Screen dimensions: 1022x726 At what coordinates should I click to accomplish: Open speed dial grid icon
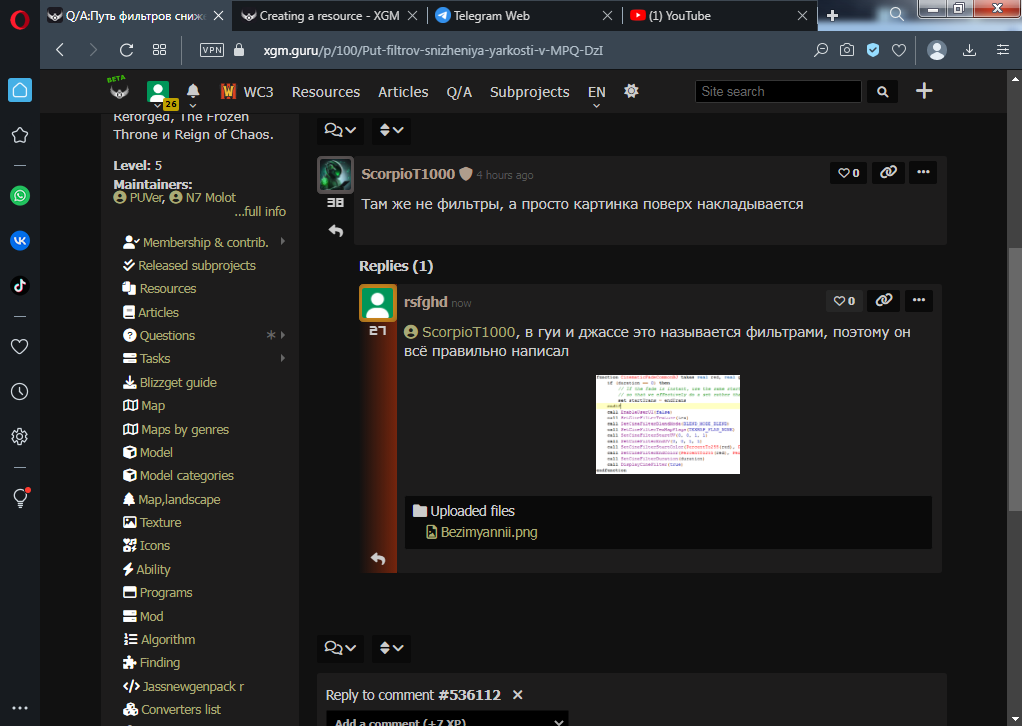[160, 50]
